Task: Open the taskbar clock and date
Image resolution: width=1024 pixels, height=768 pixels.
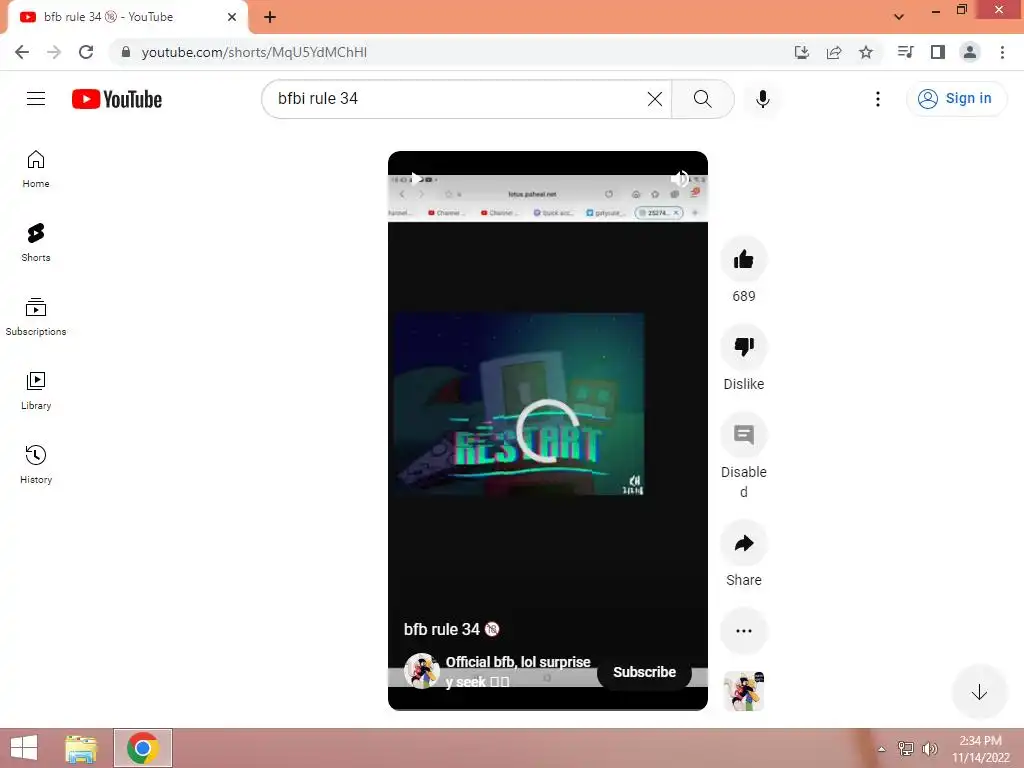Action: [x=980, y=748]
